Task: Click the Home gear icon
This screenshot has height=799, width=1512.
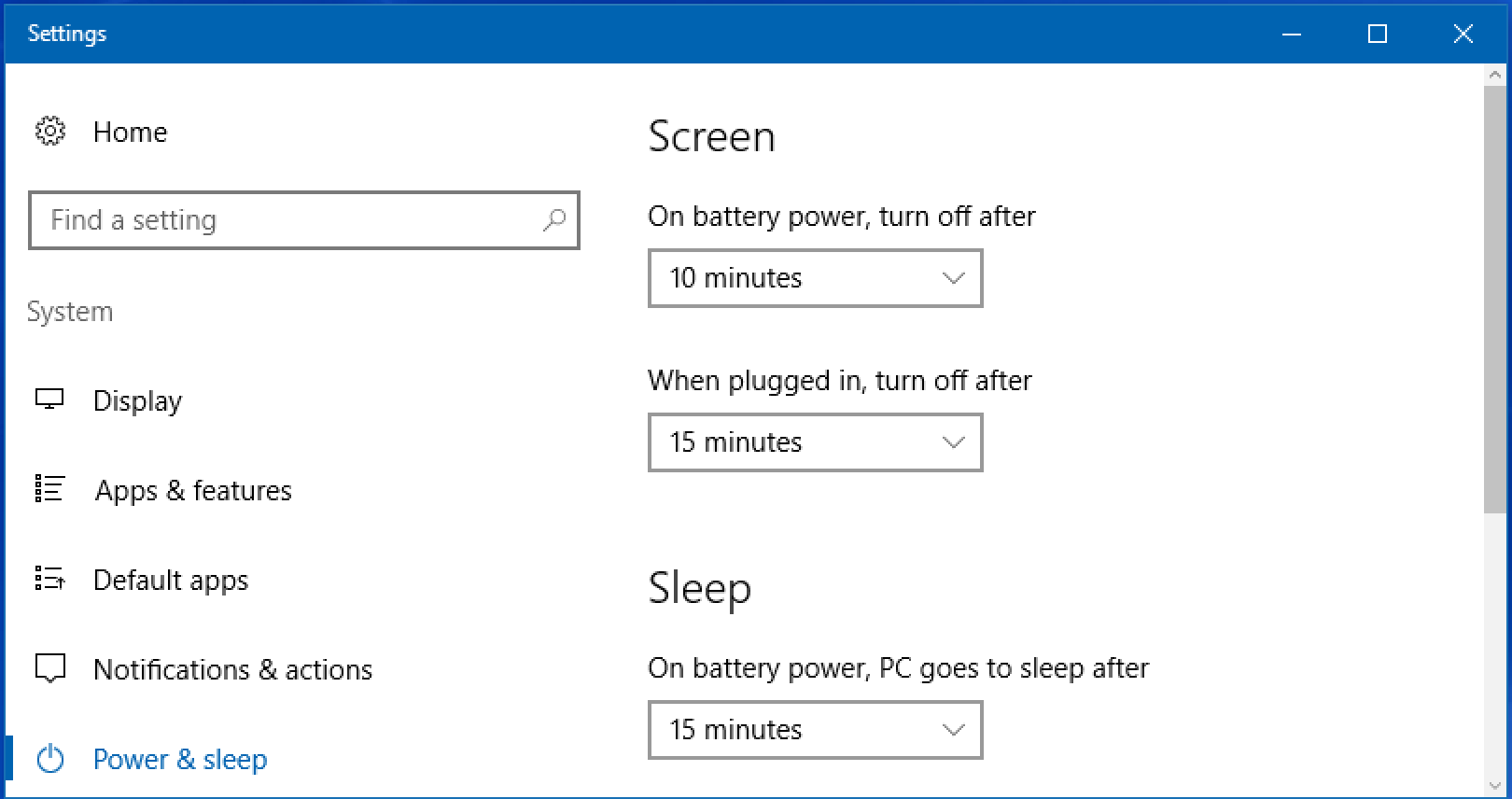Action: (49, 132)
